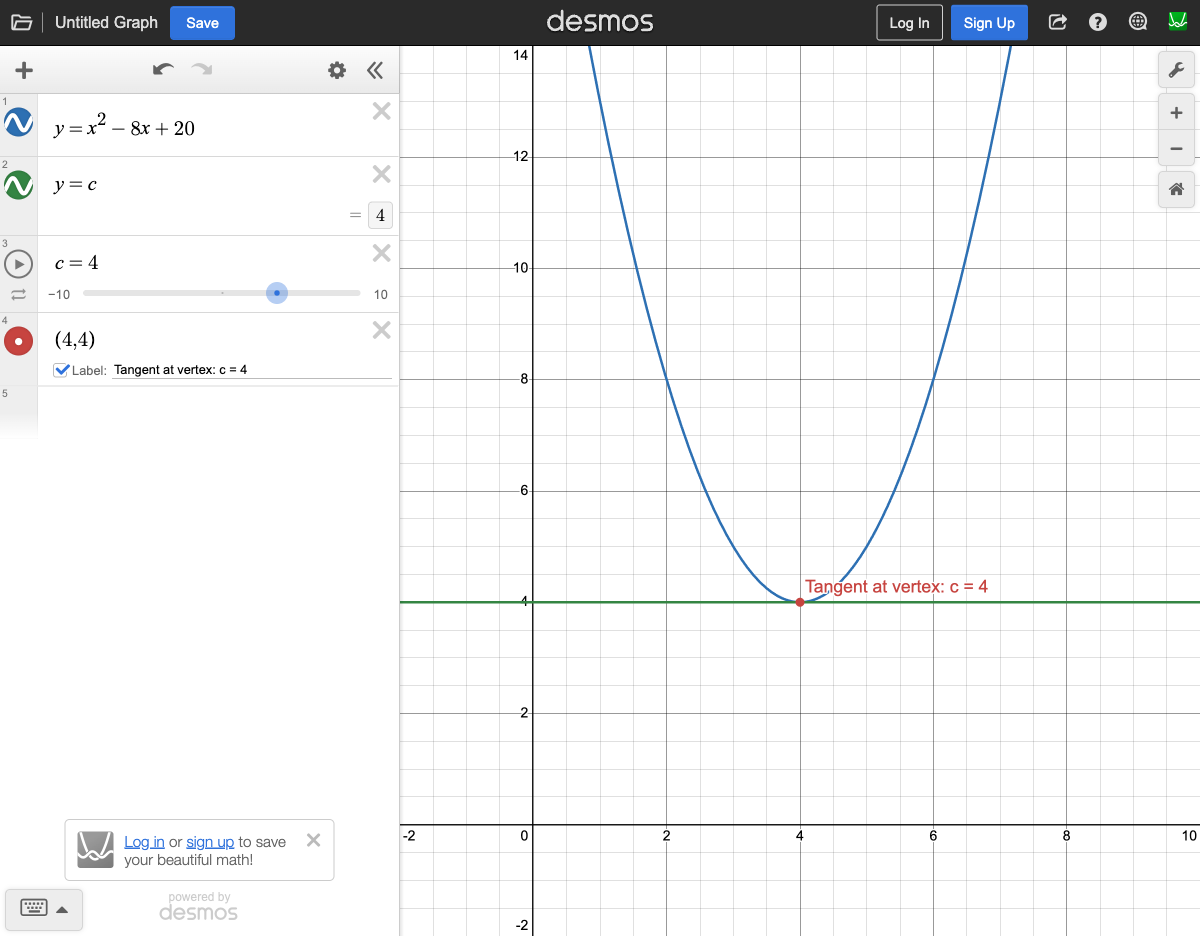The width and height of the screenshot is (1200, 936).
Task: Click the red point at the vertex
Action: click(799, 602)
